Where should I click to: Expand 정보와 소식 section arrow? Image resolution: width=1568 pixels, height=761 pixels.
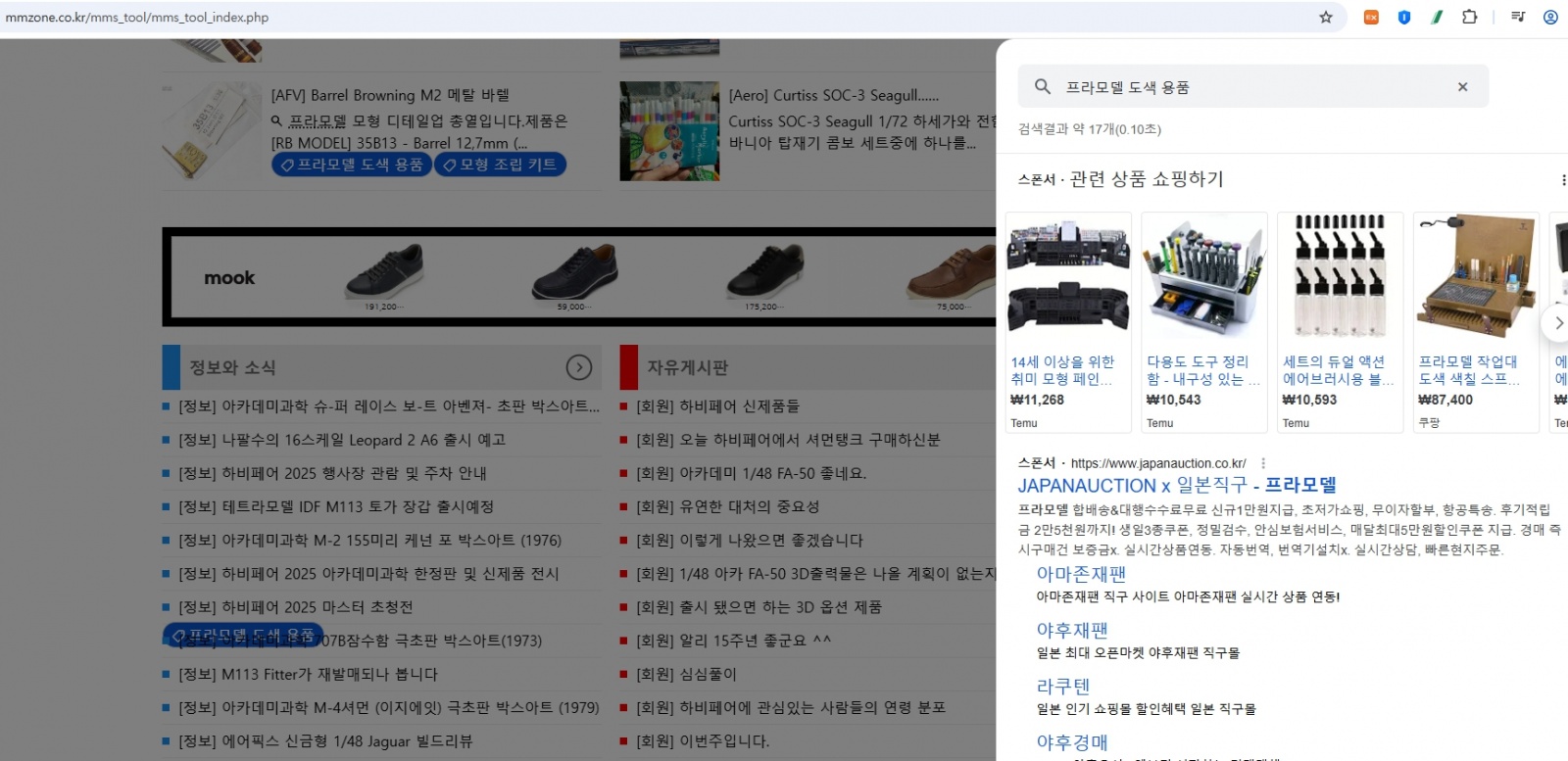coord(579,367)
